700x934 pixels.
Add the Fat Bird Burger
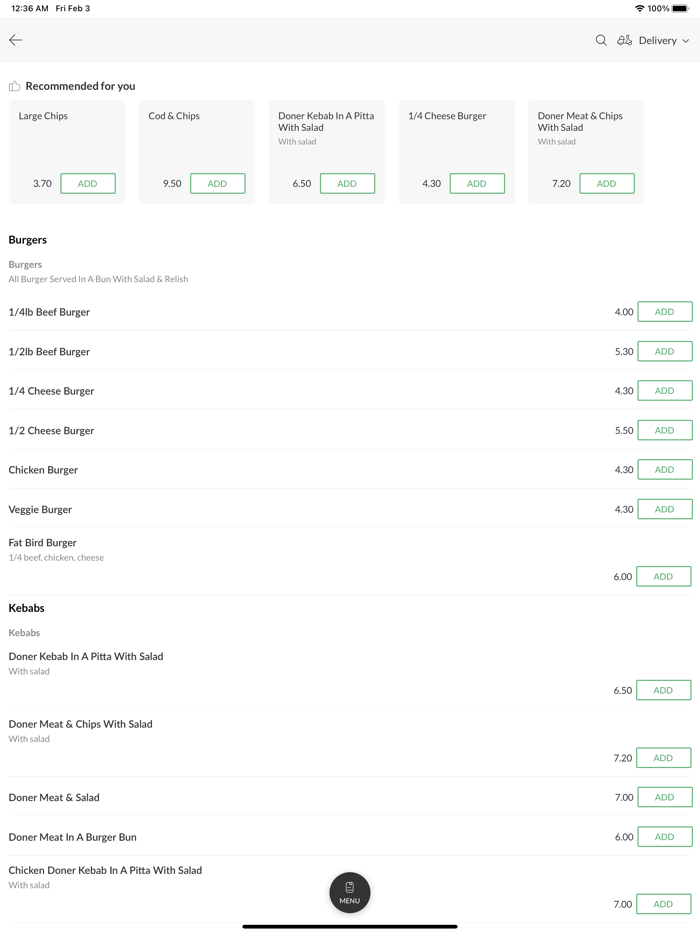tap(663, 576)
